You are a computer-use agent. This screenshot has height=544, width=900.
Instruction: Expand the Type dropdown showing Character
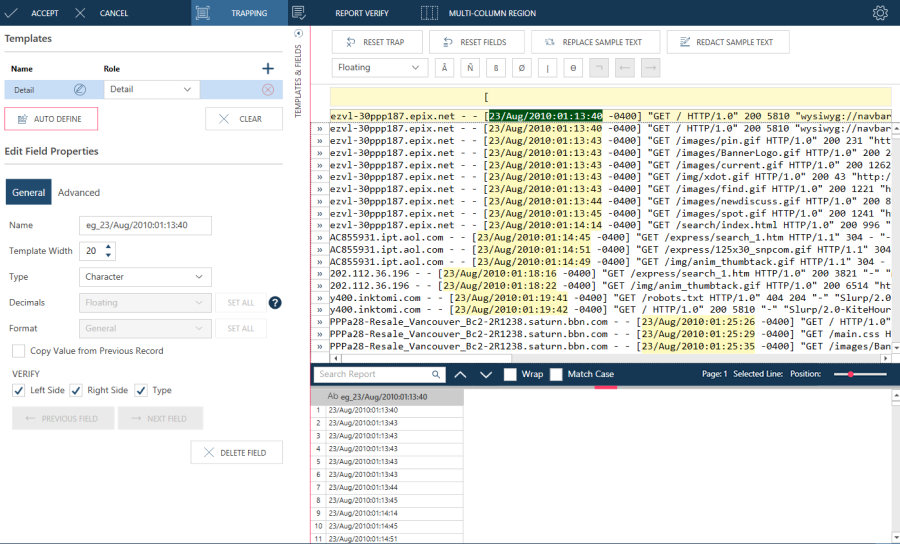coord(145,277)
